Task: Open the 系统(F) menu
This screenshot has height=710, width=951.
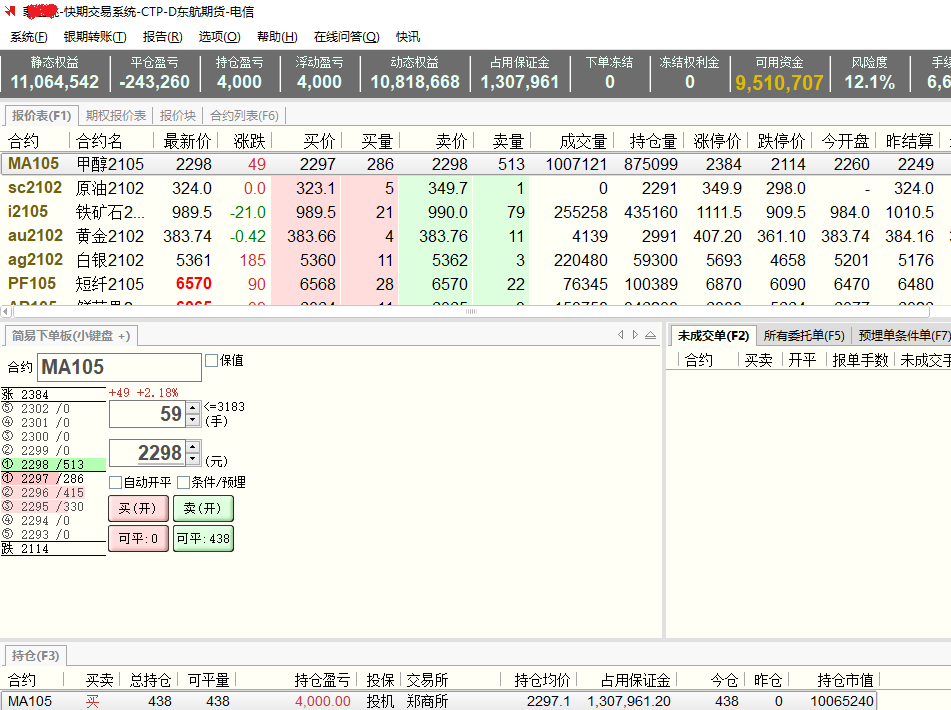Action: coord(29,37)
